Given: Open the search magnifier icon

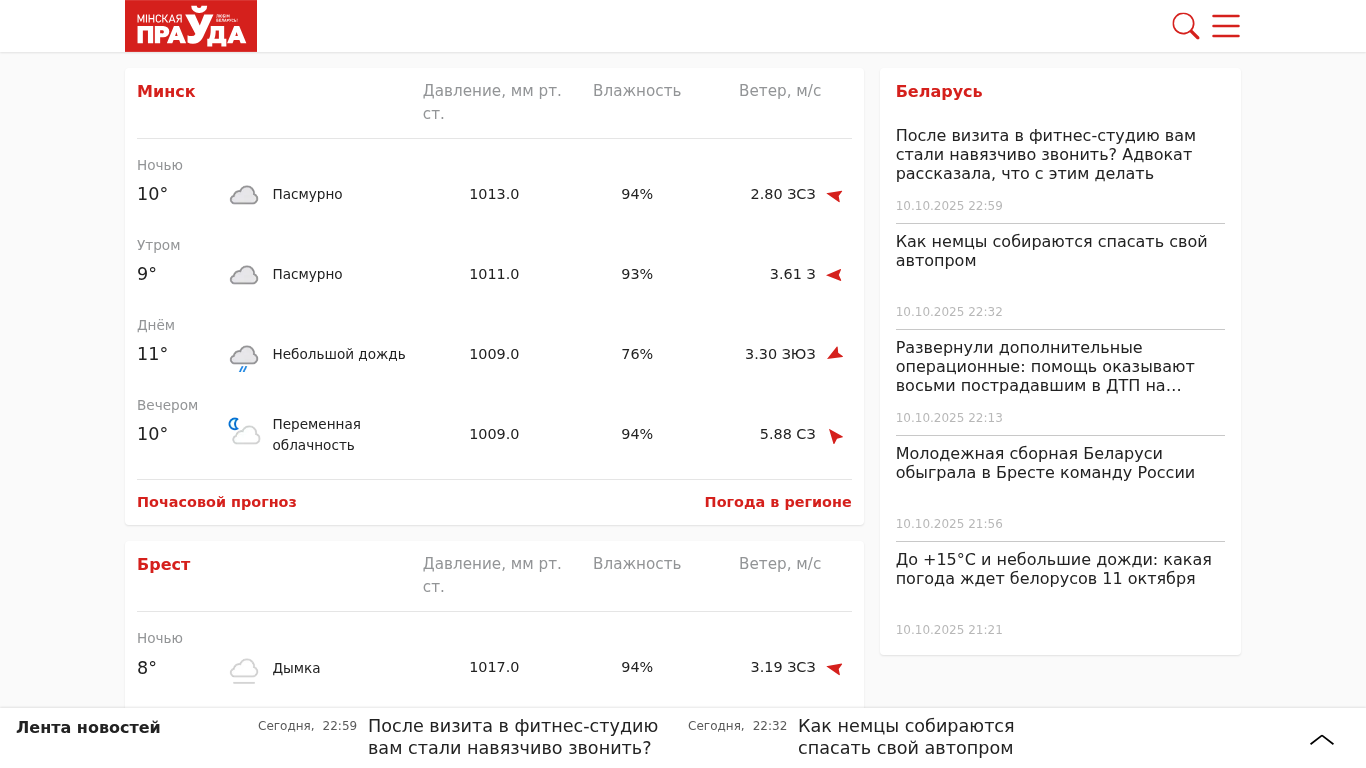Looking at the screenshot, I should 1185,26.
